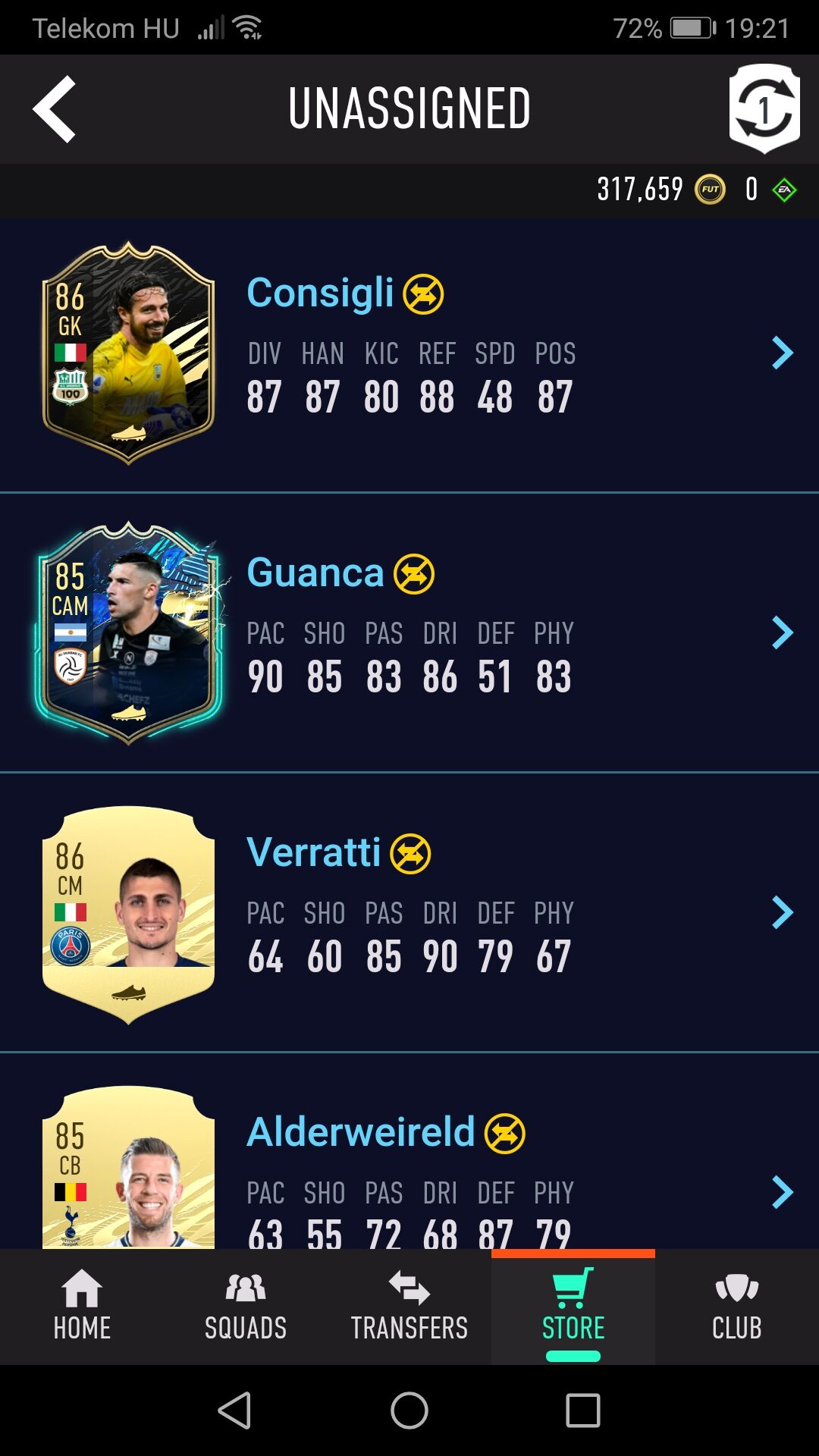Open the swap item badge icon
This screenshot has width=819, height=1456.
tap(764, 108)
